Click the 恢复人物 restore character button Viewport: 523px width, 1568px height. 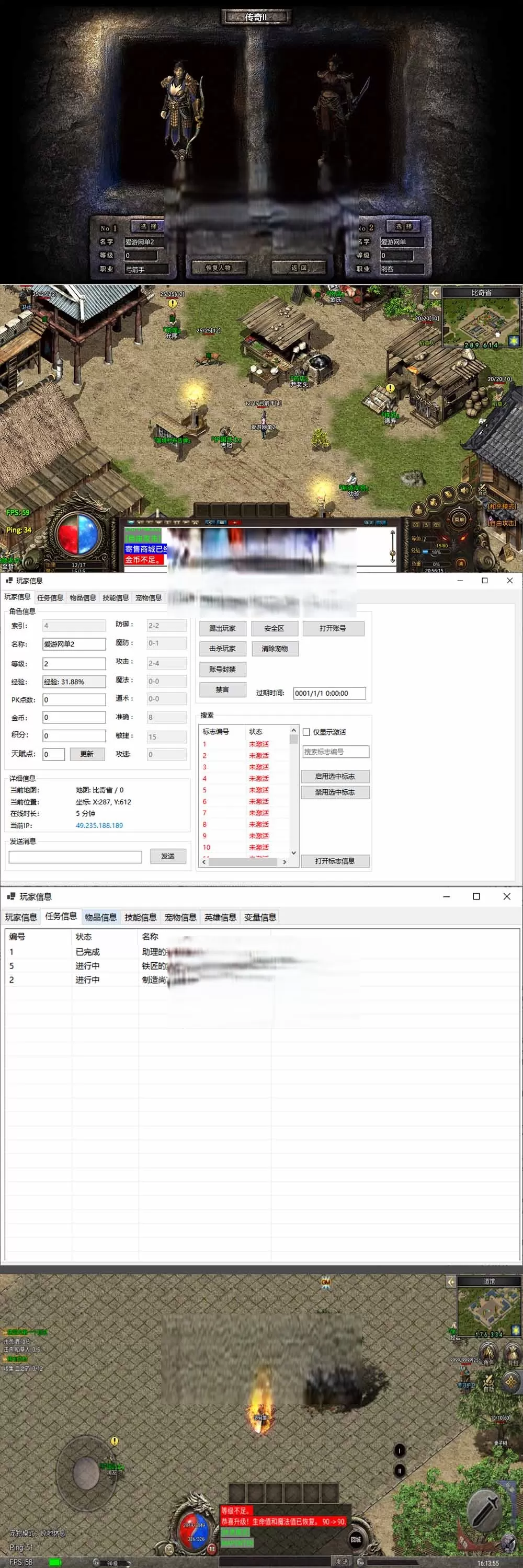(x=218, y=268)
